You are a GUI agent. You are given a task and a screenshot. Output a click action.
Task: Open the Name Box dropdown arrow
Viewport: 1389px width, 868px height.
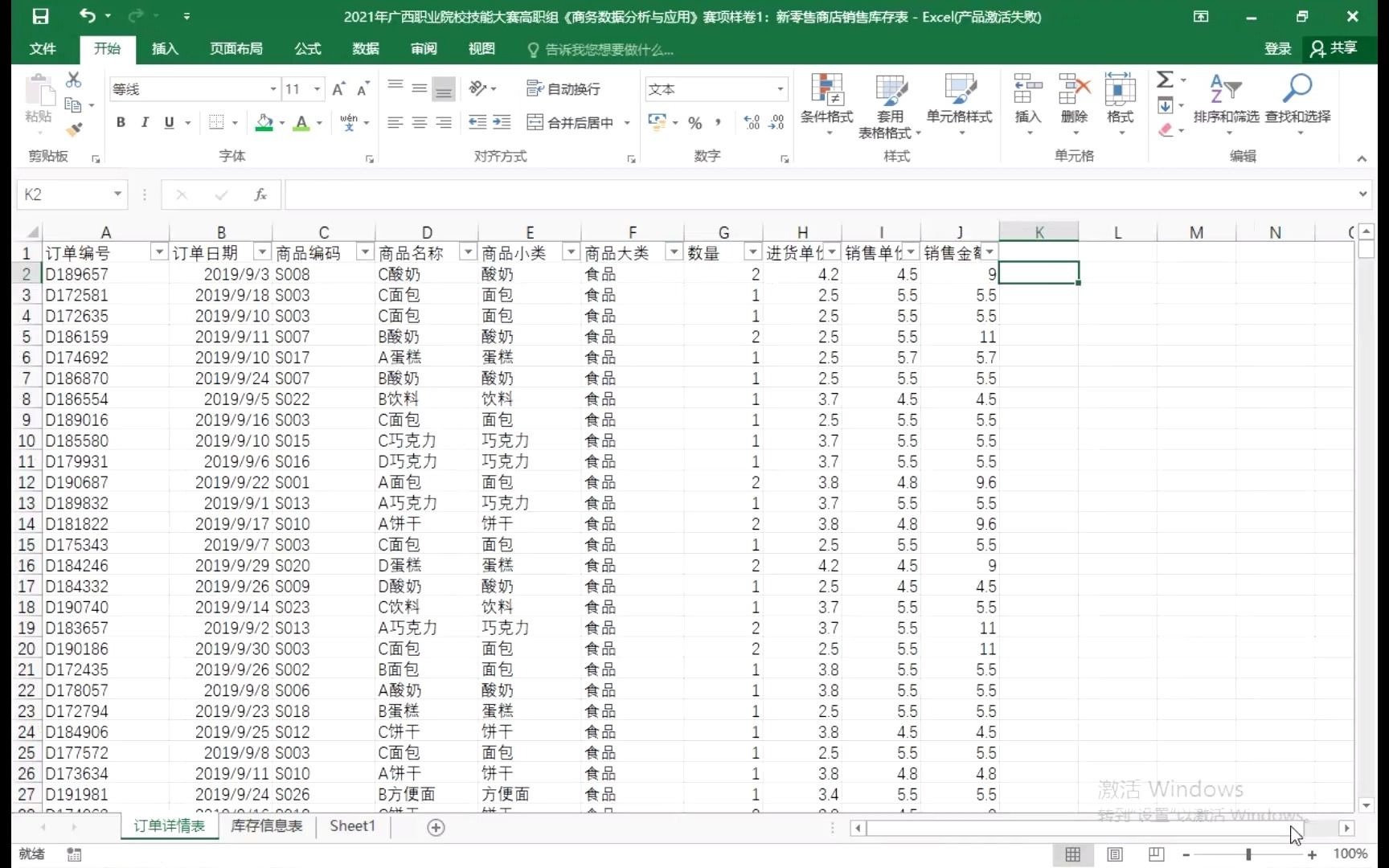(x=117, y=194)
